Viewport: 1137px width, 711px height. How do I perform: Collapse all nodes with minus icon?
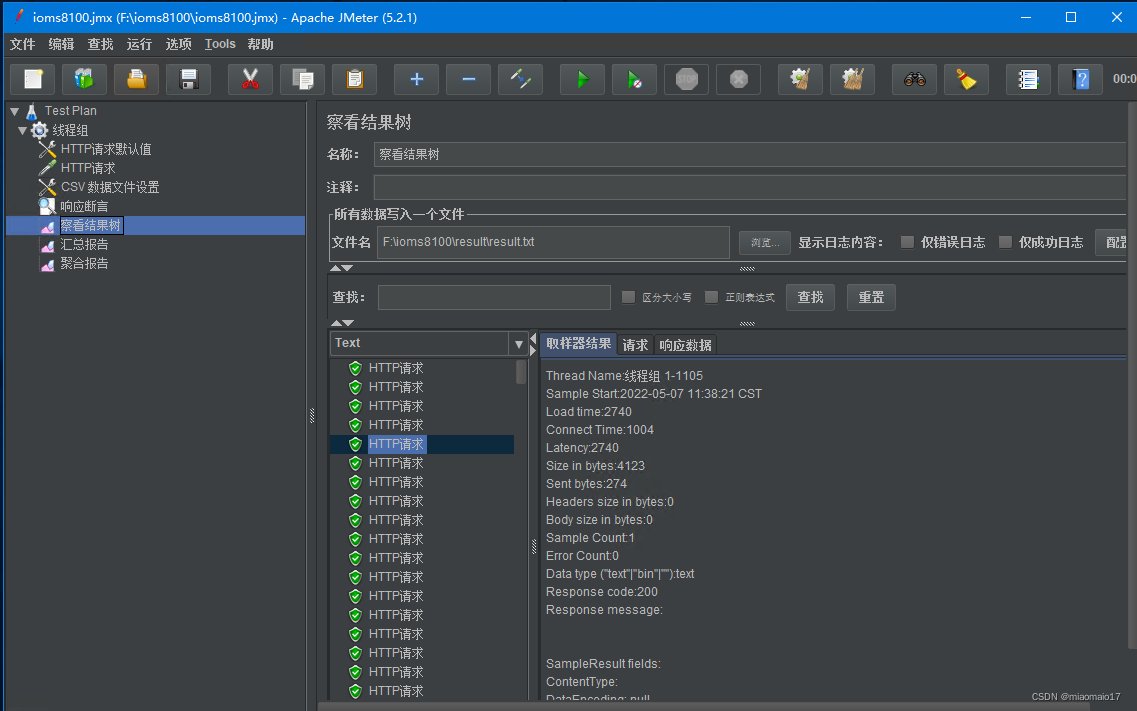pyautogui.click(x=468, y=79)
